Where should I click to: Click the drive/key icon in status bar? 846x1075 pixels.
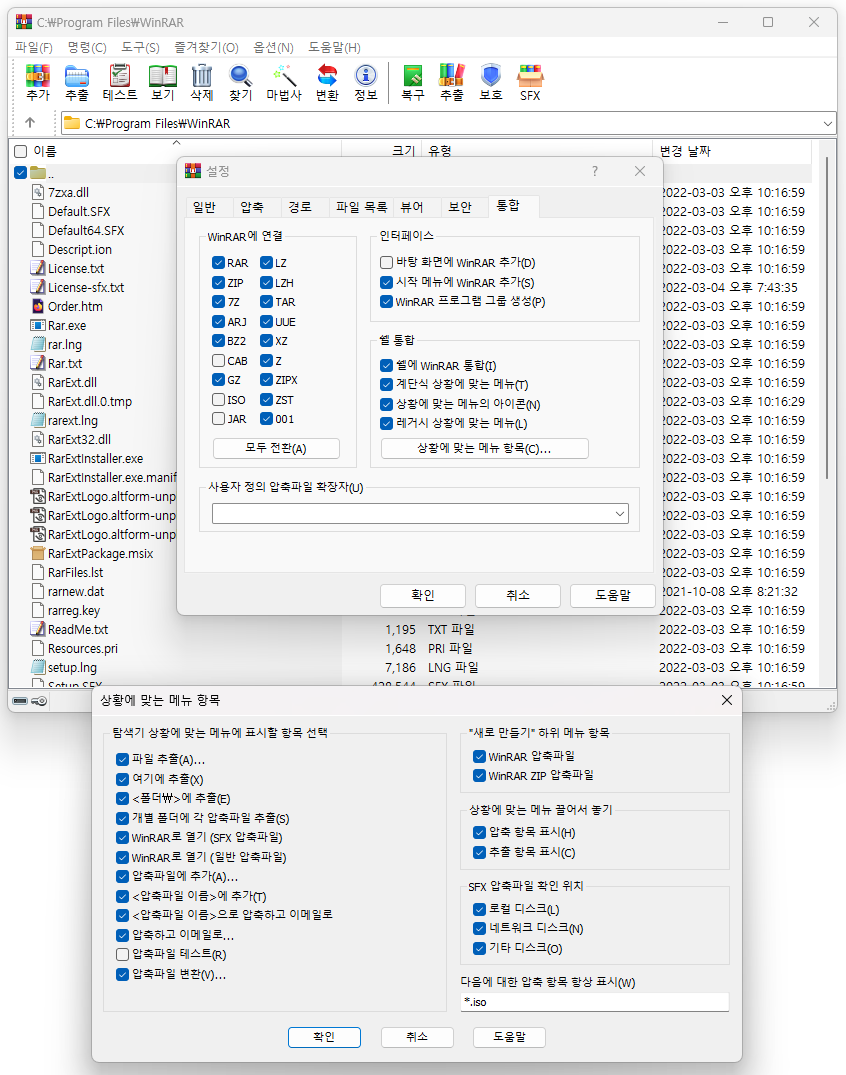click(x=29, y=701)
